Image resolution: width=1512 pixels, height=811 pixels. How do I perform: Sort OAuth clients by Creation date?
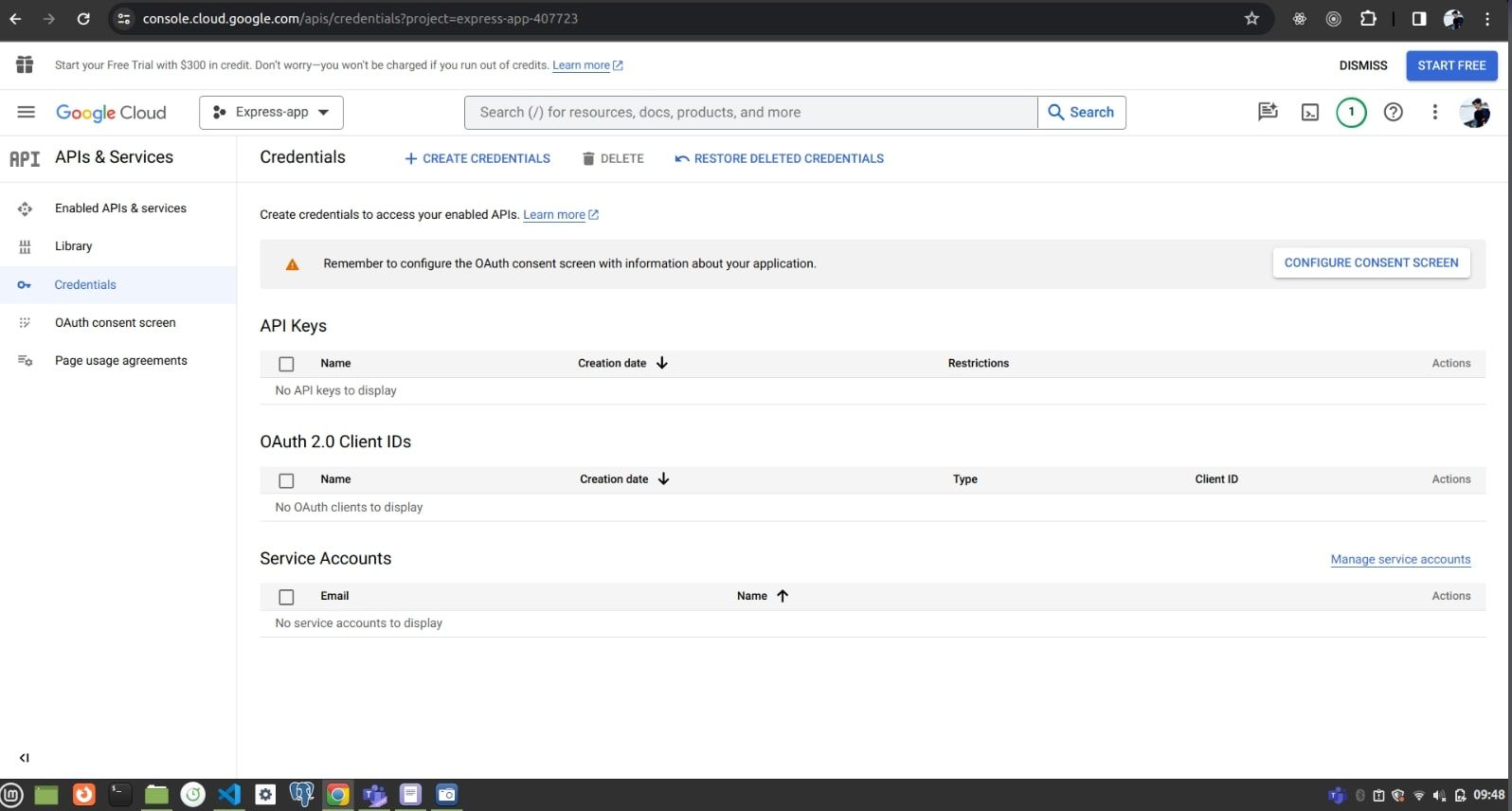(624, 479)
